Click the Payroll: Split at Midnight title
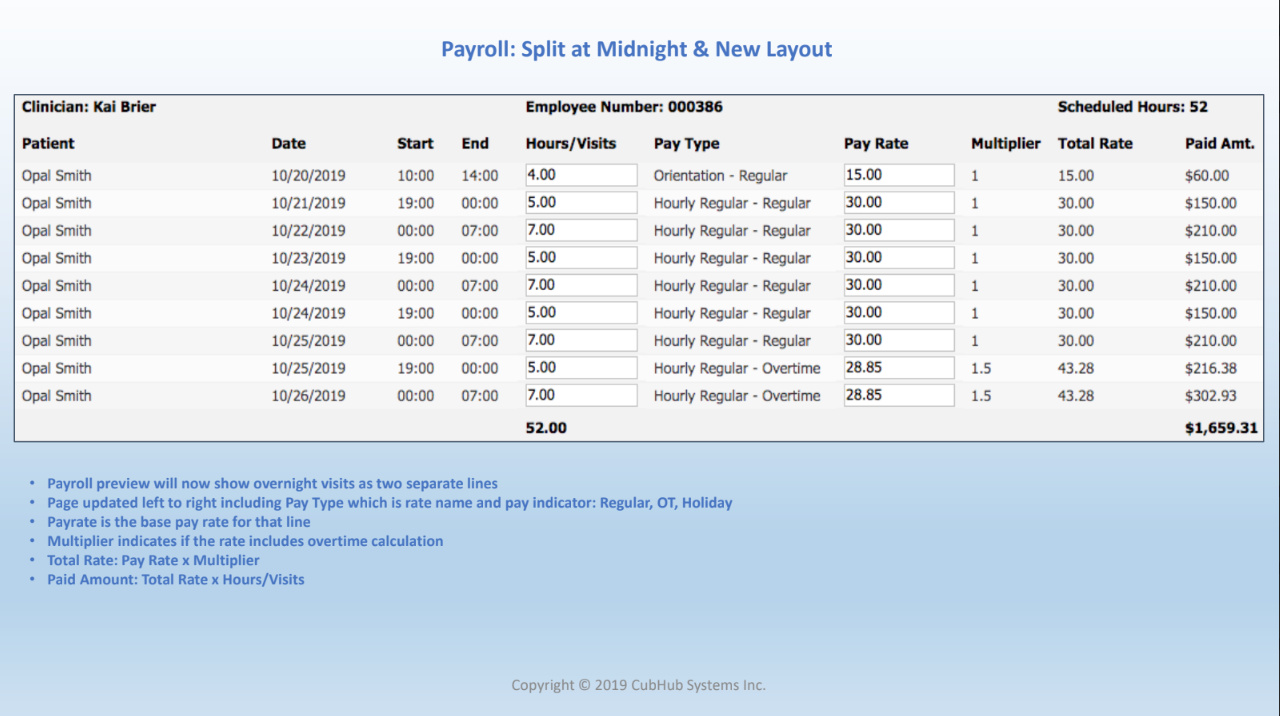Viewport: 1280px width, 716px height. pos(637,49)
